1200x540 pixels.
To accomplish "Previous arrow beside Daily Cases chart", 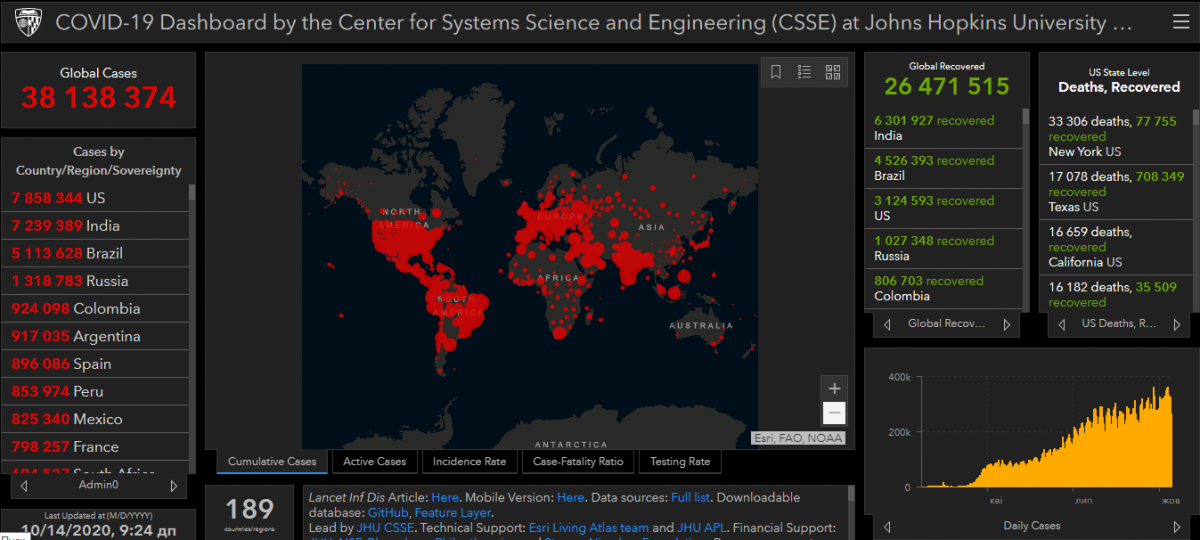I will coord(887,525).
